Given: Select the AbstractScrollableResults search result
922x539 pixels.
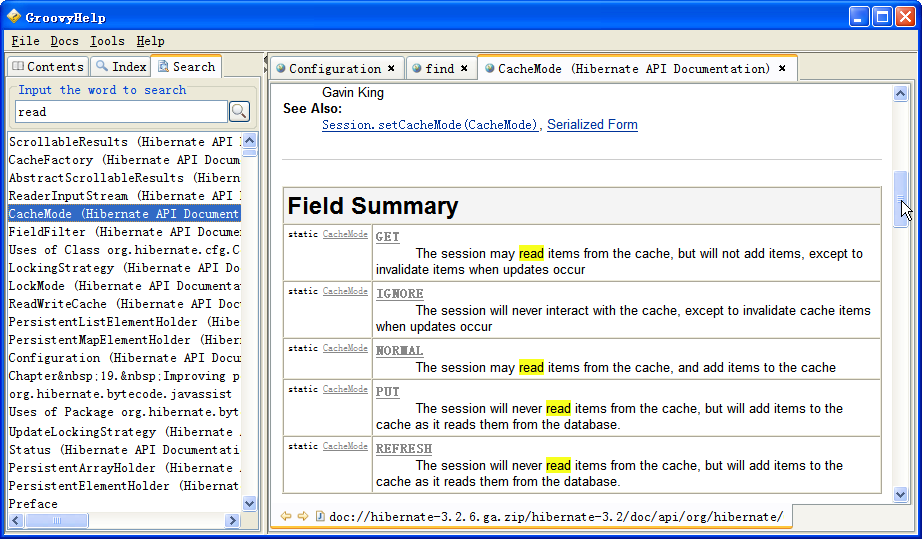Looking at the screenshot, I should pyautogui.click(x=124, y=178).
